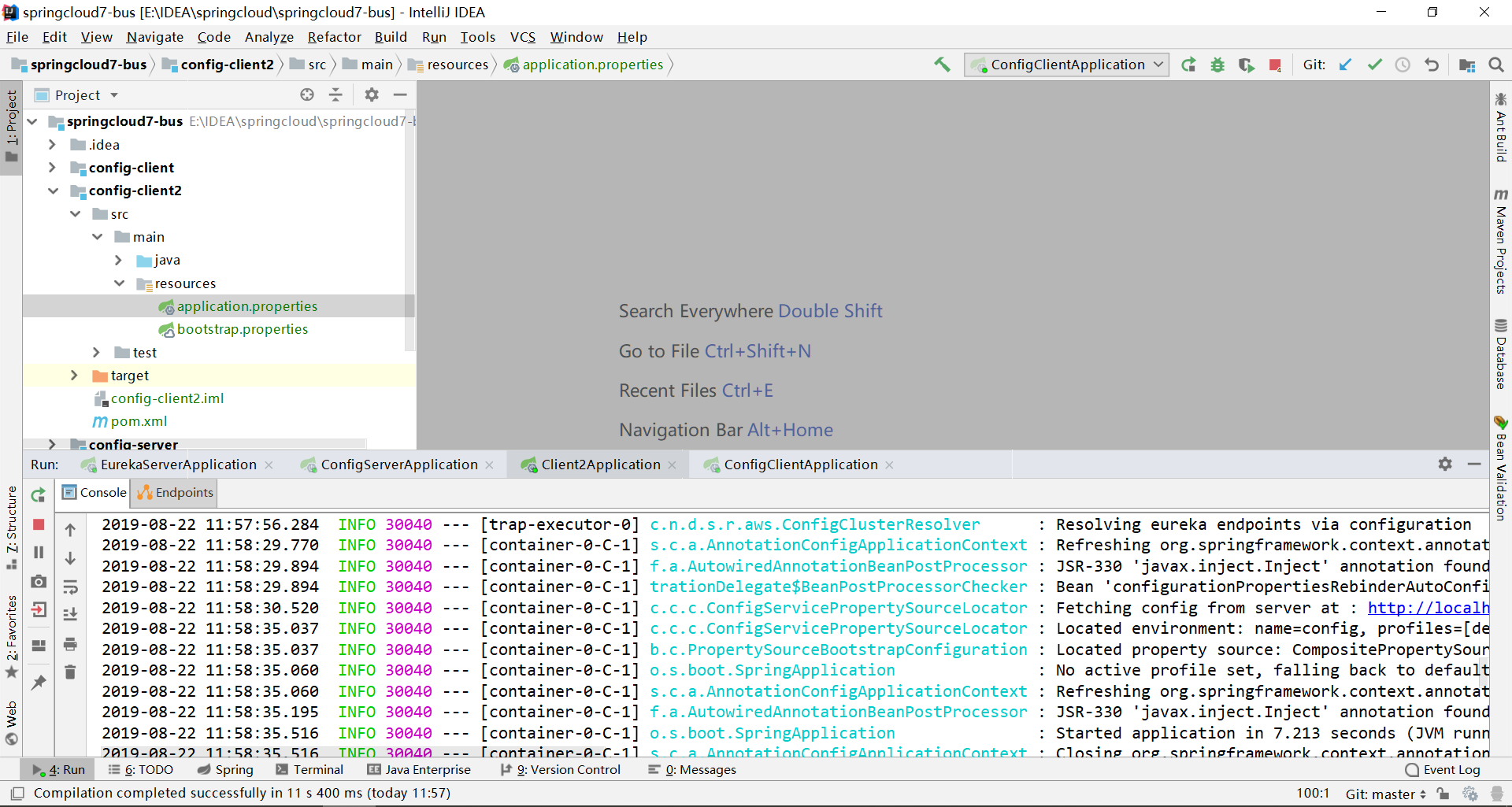Click Git: master branch widget

[x=1385, y=794]
